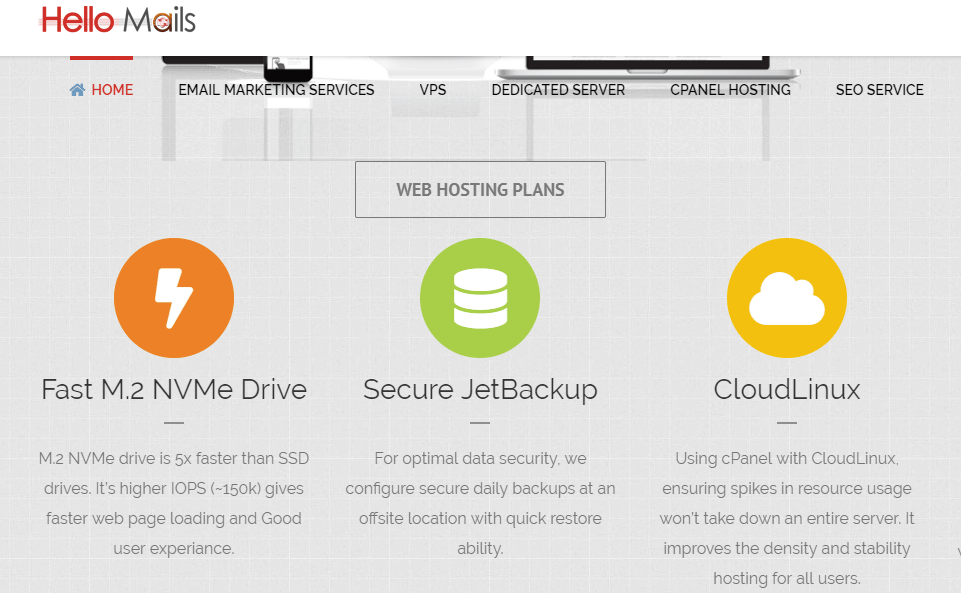The width and height of the screenshot is (961, 593).
Task: Open Email Marketing Services menu
Action: [x=276, y=90]
